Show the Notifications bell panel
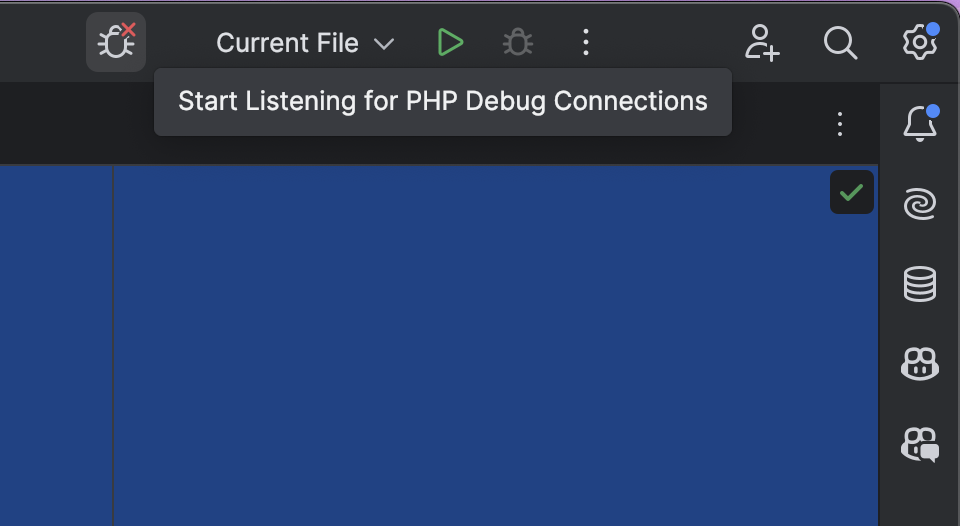 [919, 124]
